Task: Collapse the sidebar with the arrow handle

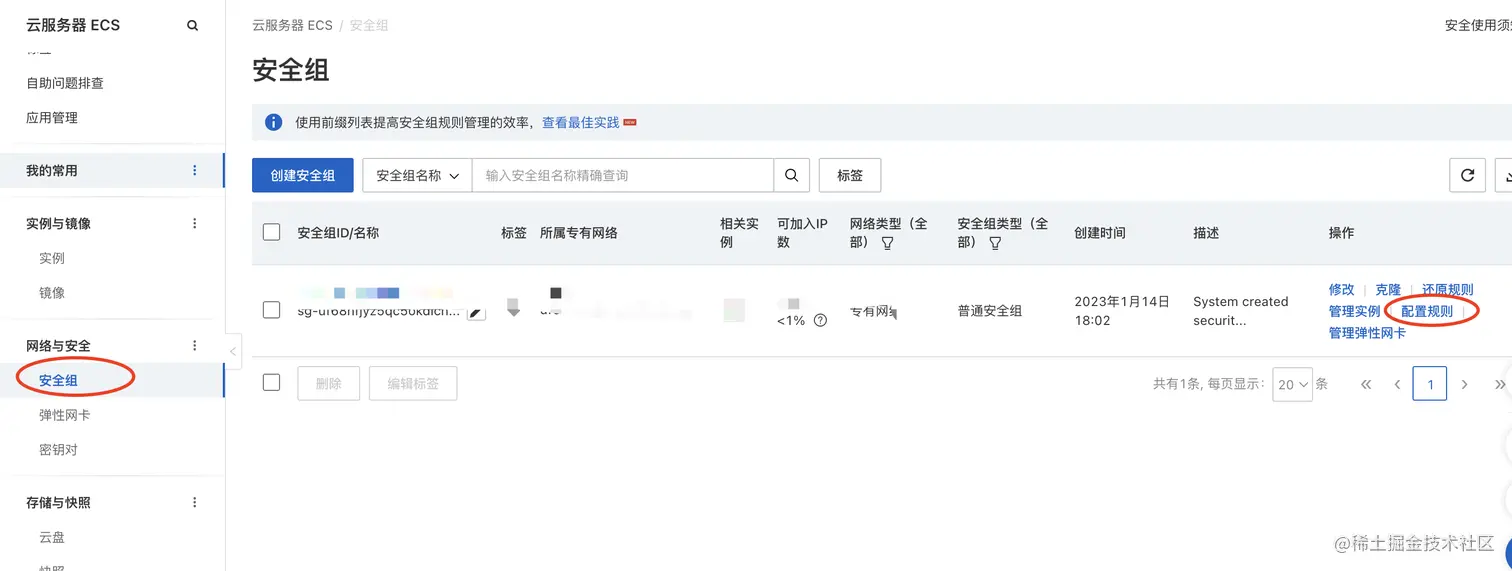Action: click(233, 351)
